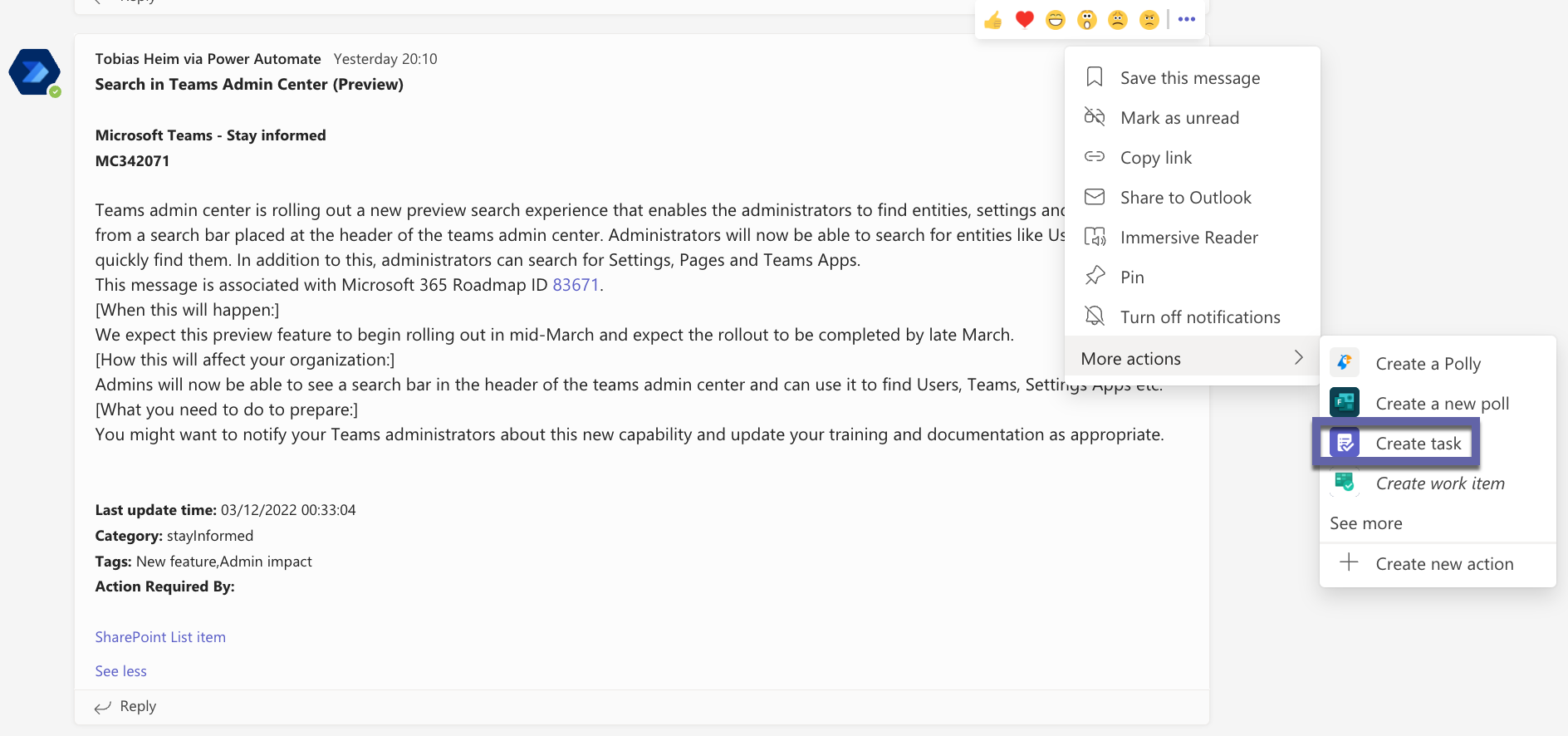React with laughing emoji

coord(1056,20)
